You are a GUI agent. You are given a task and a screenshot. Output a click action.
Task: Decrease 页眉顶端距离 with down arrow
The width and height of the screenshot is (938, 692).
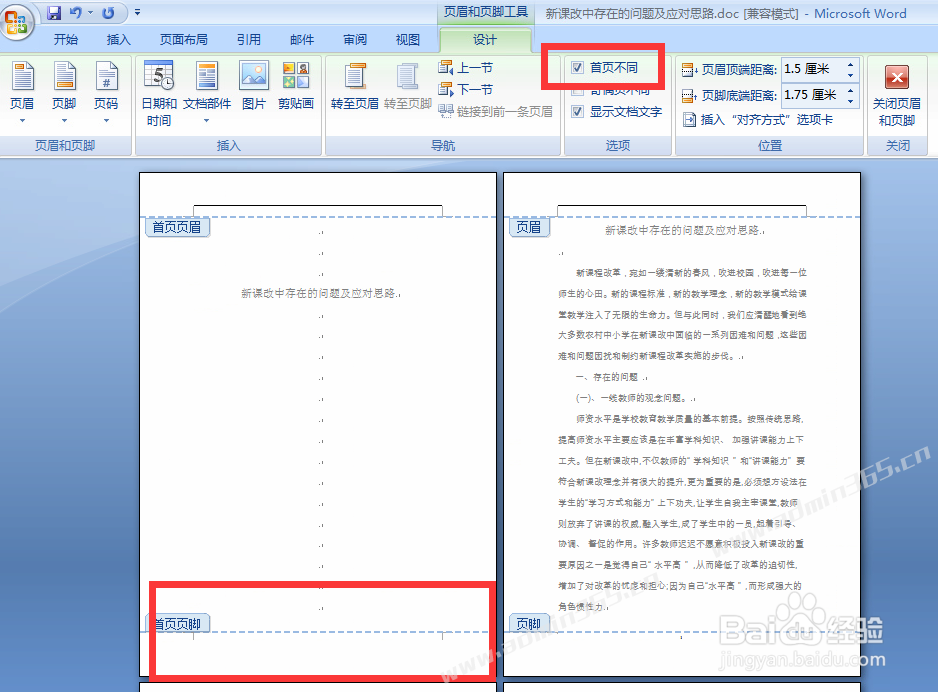coord(850,75)
